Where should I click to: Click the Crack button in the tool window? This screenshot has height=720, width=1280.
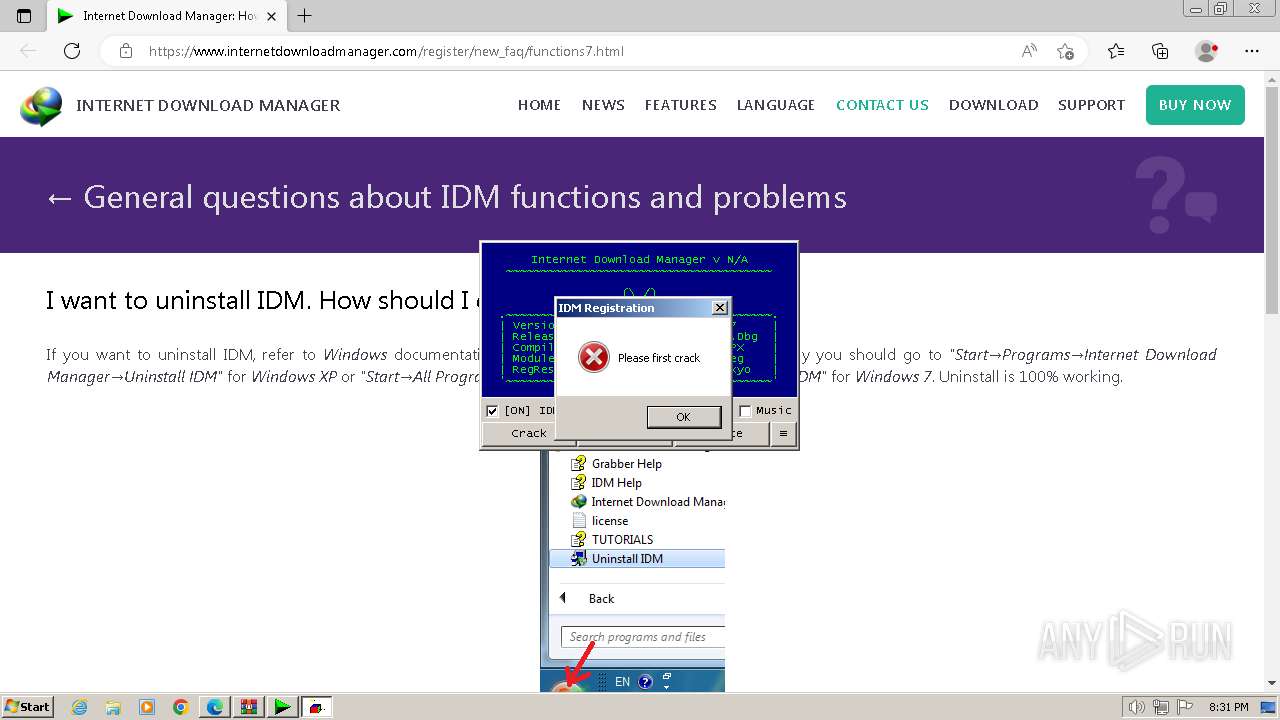coord(528,433)
